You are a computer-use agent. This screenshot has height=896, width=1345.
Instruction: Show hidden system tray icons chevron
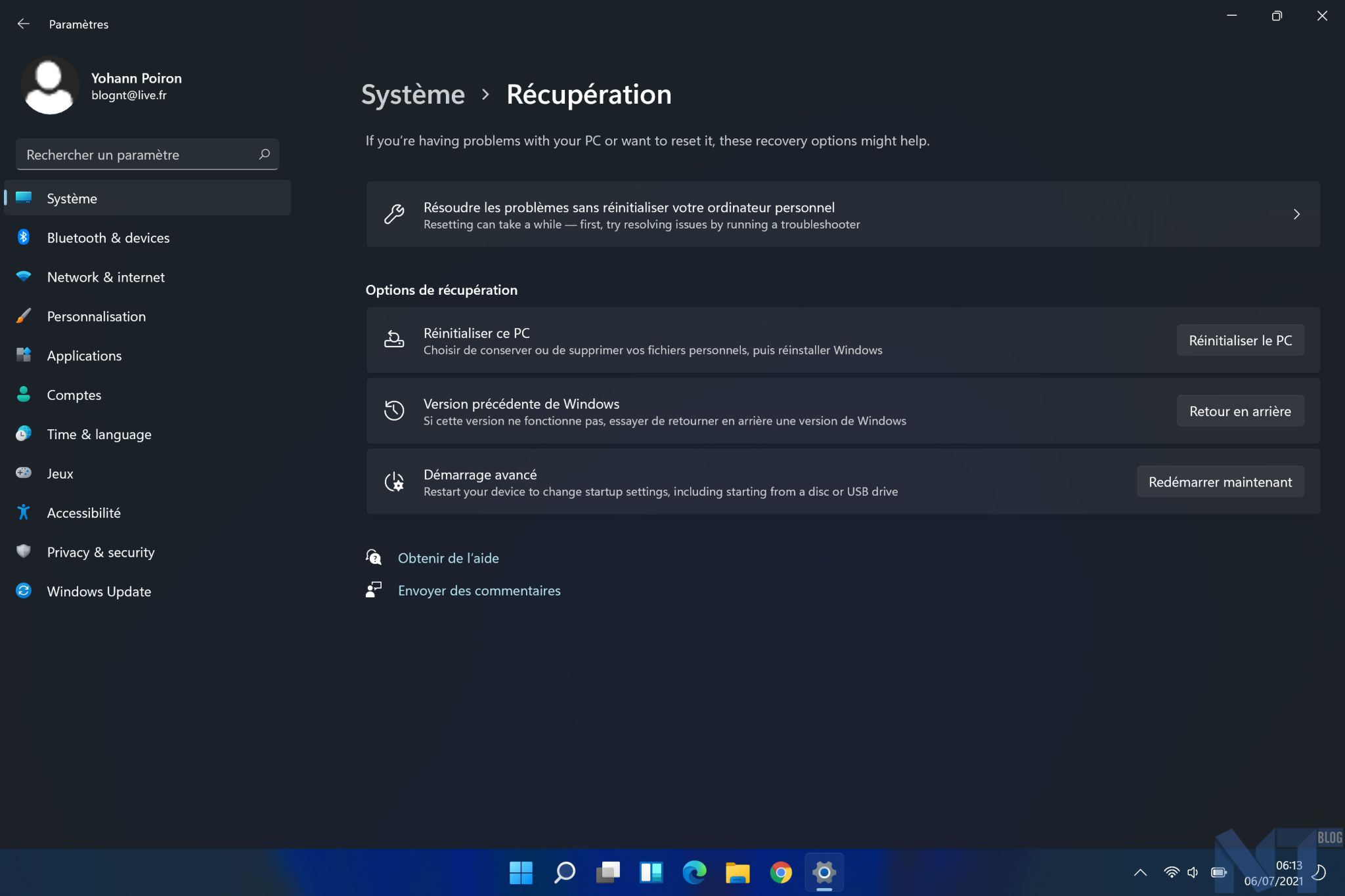1140,873
